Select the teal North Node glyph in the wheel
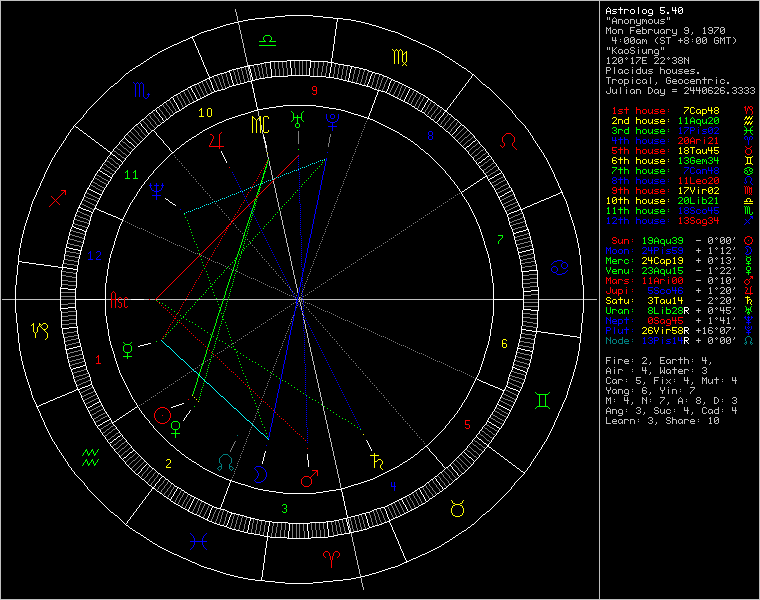The image size is (760, 600). [225, 463]
